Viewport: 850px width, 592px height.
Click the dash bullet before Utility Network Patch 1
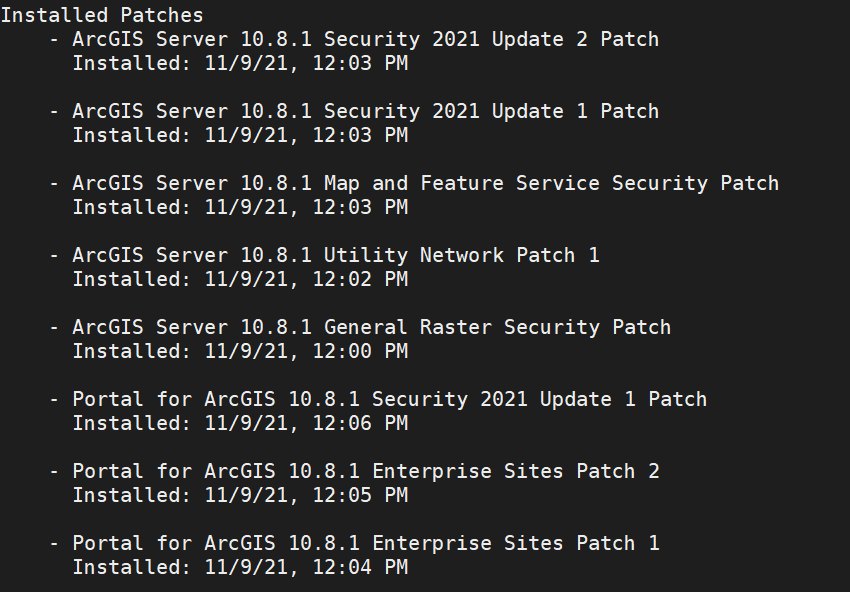point(54,255)
